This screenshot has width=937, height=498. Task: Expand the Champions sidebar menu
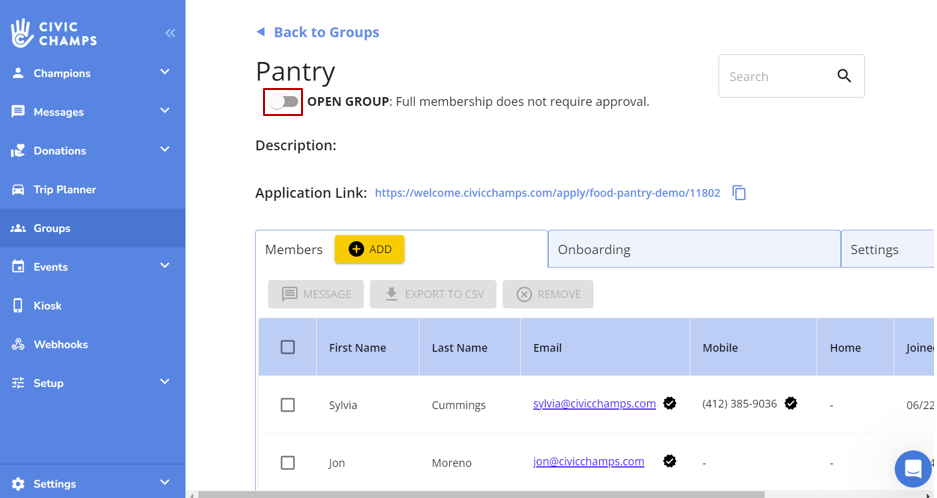coord(165,73)
